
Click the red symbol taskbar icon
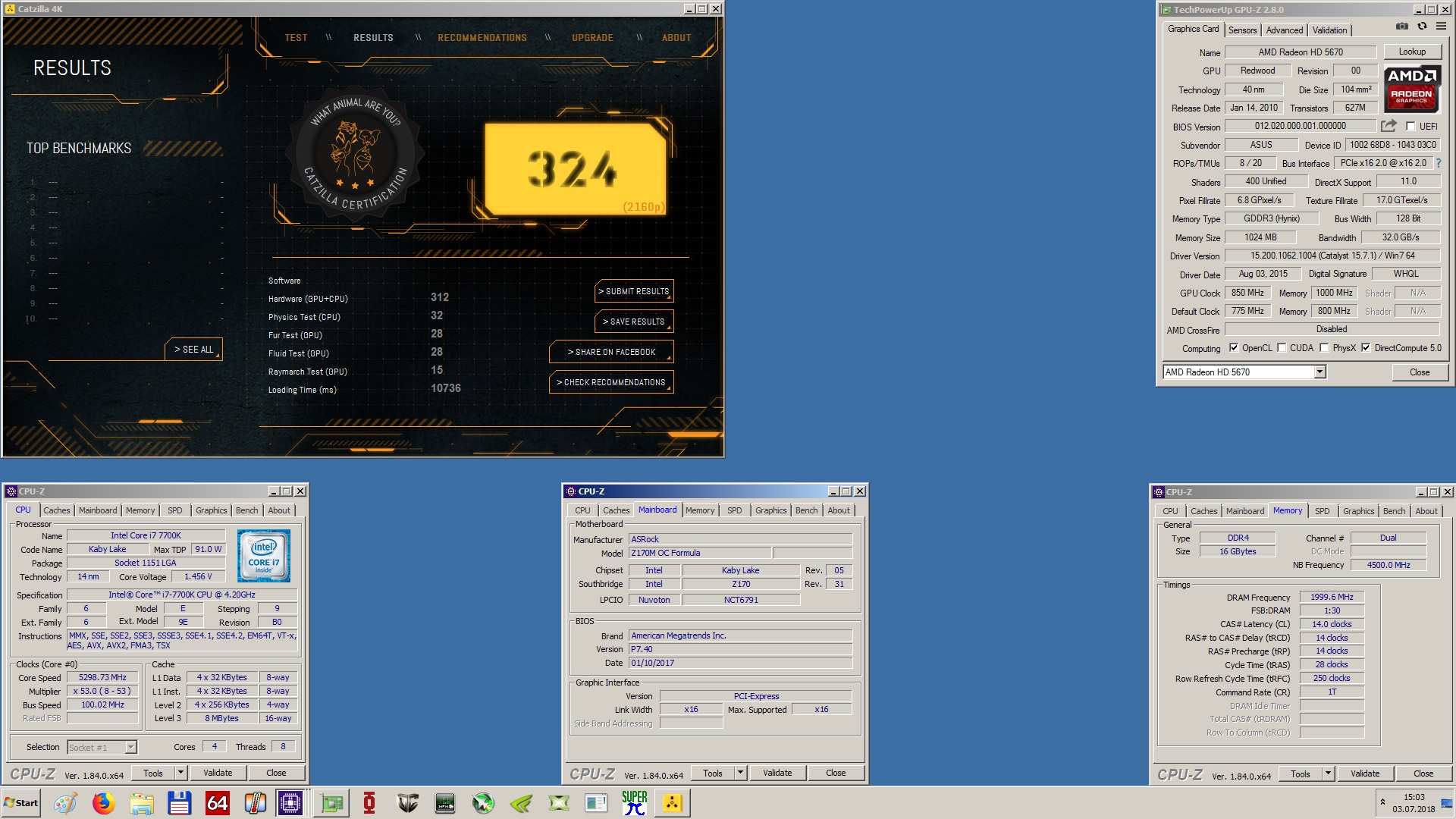[x=369, y=803]
